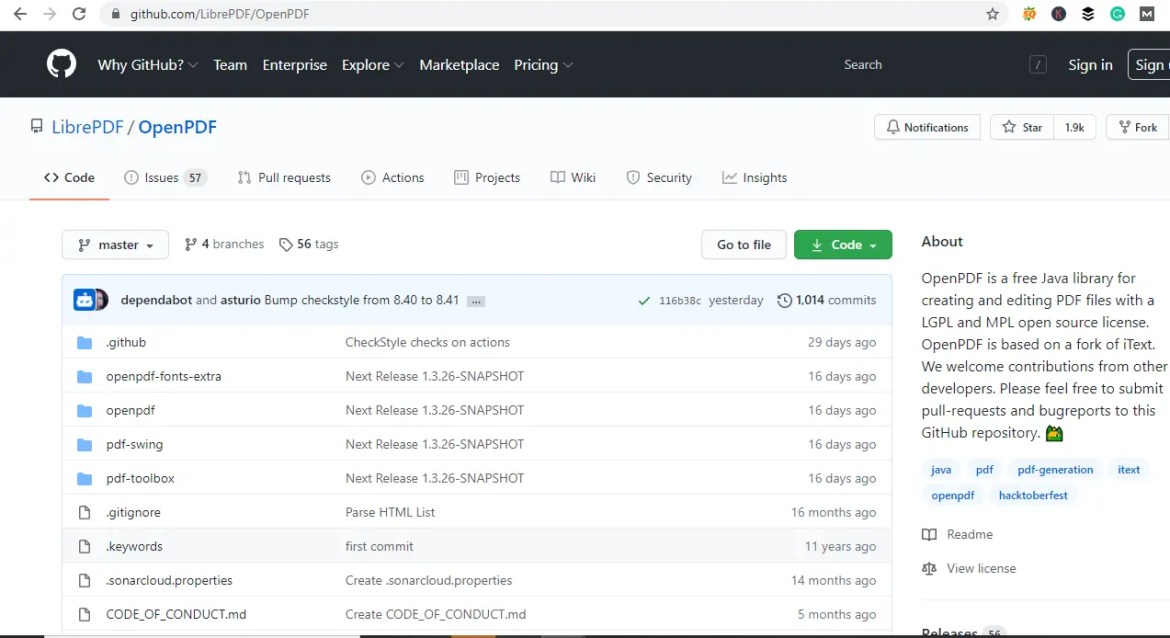The width and height of the screenshot is (1170, 638).
Task: Open the 1.9k stargazers count
Action: (x=1074, y=128)
